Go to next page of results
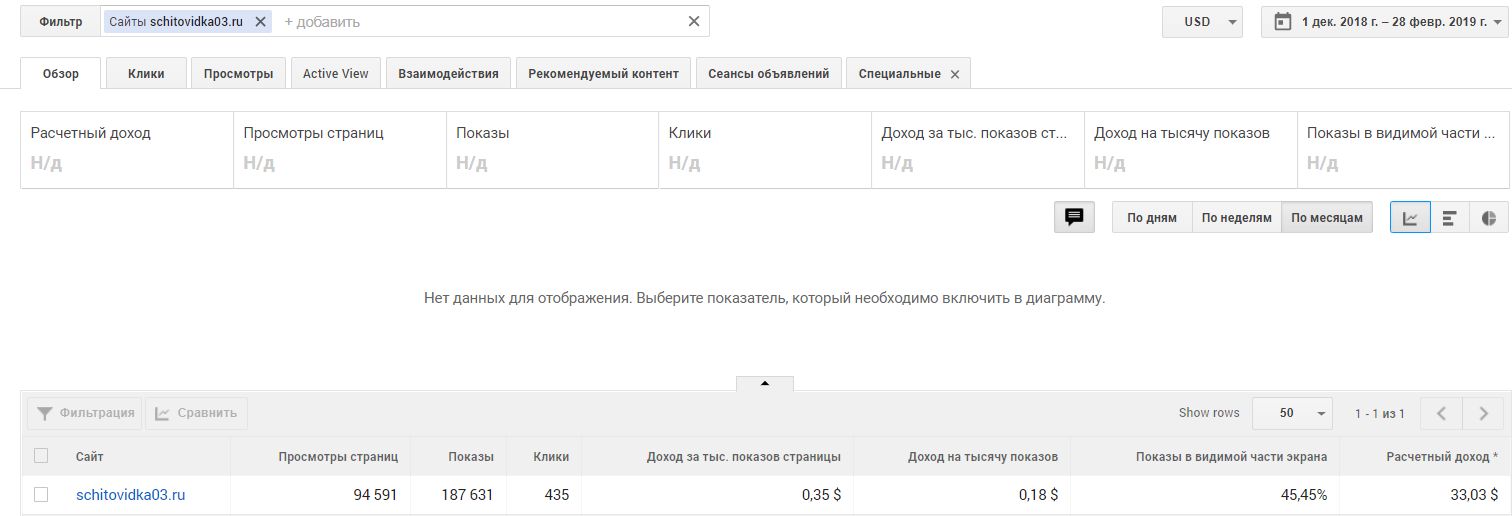The width and height of the screenshot is (1512, 516). 1483,413
